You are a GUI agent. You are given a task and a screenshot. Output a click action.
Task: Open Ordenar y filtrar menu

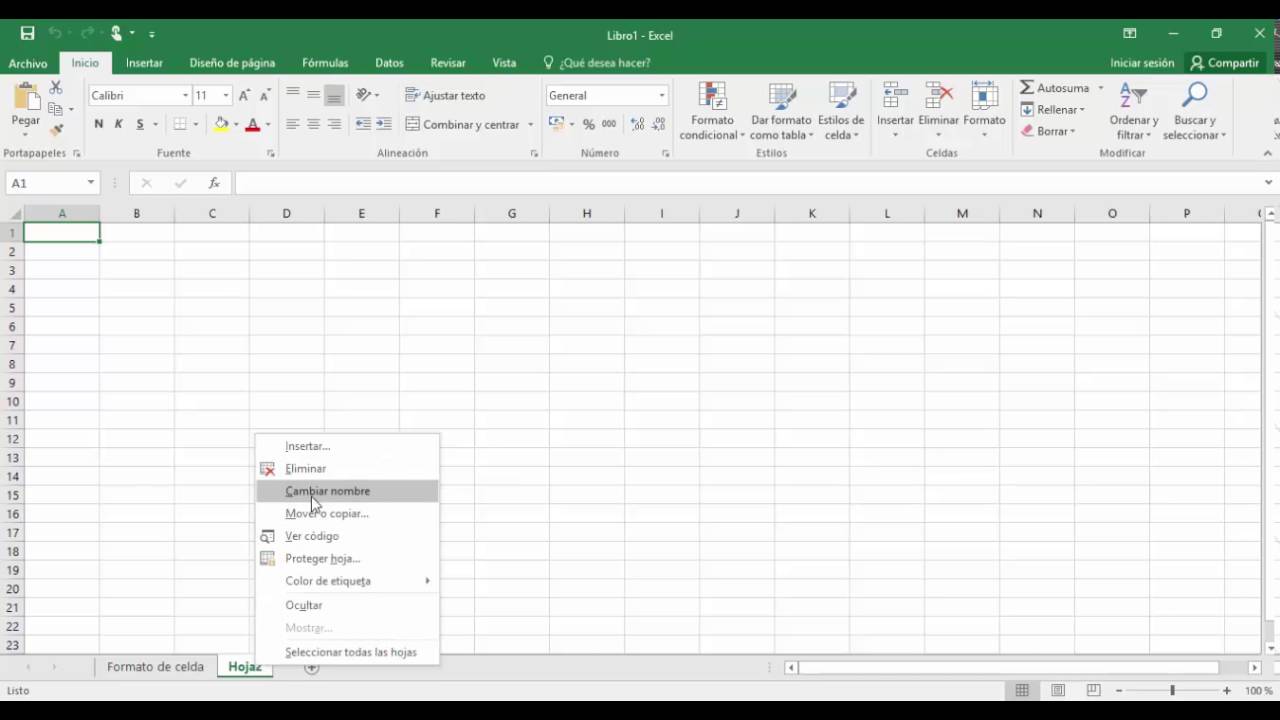pos(1134,111)
